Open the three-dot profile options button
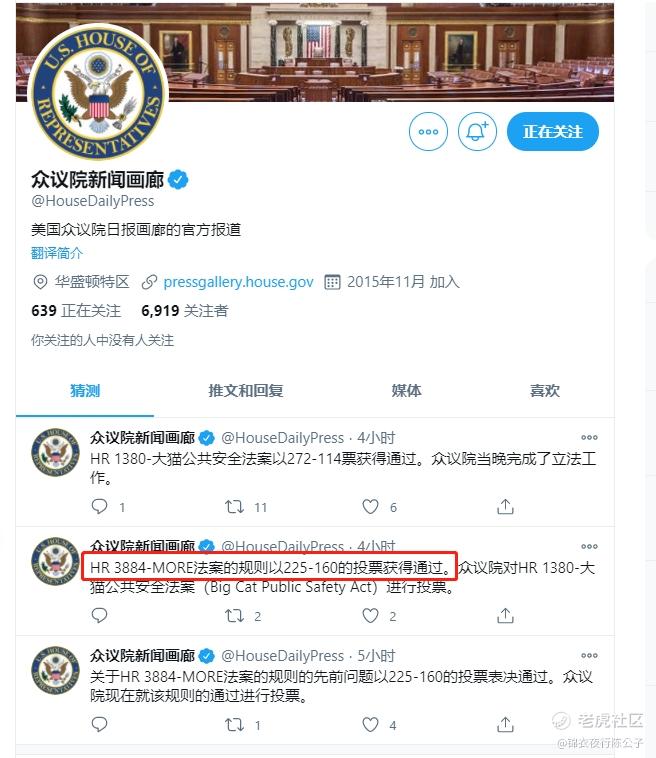Screen dimensions: 656x758 coord(428,131)
